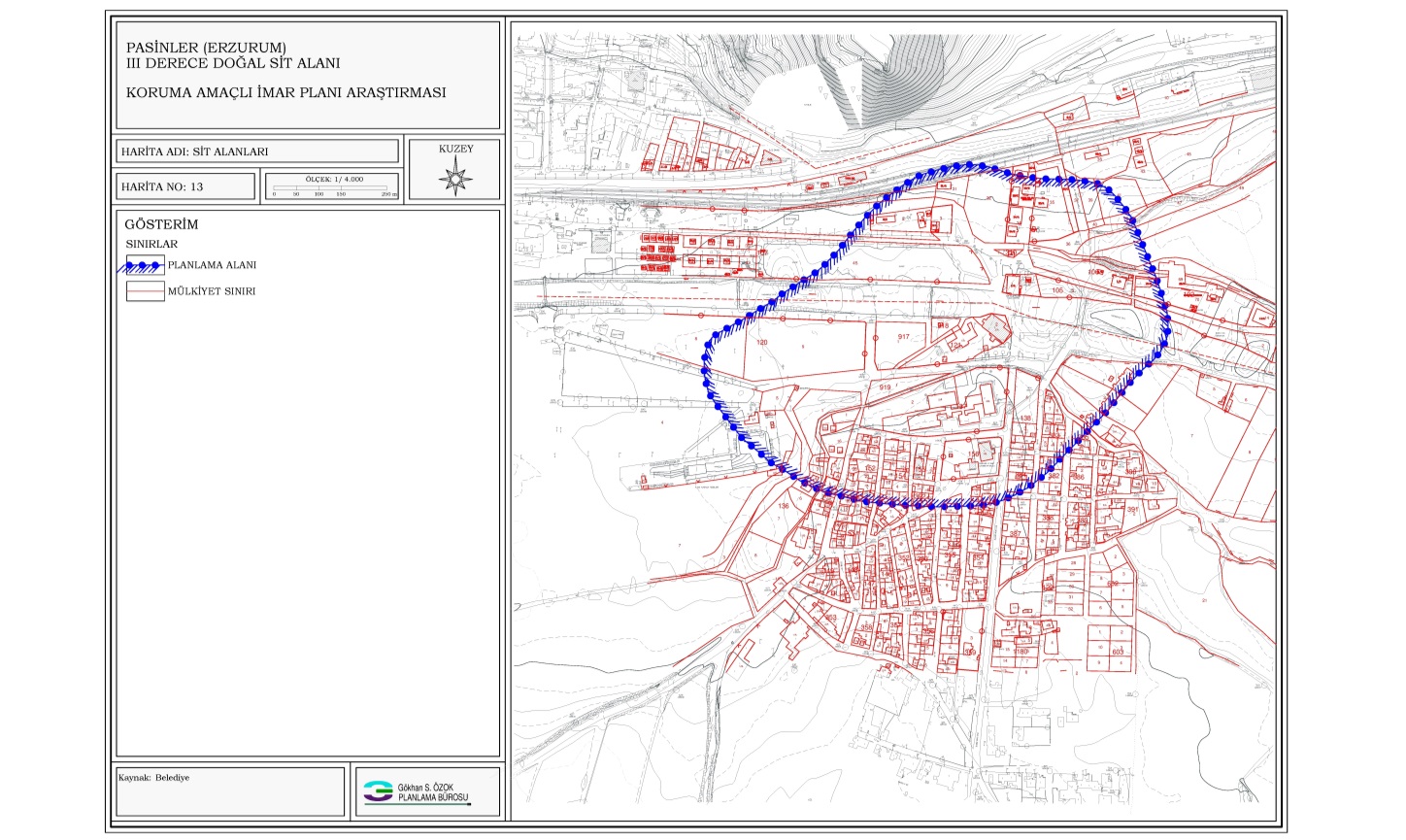This screenshot has height=840, width=1406.
Task: Click parcel number 603 on the map
Action: (x=1118, y=653)
